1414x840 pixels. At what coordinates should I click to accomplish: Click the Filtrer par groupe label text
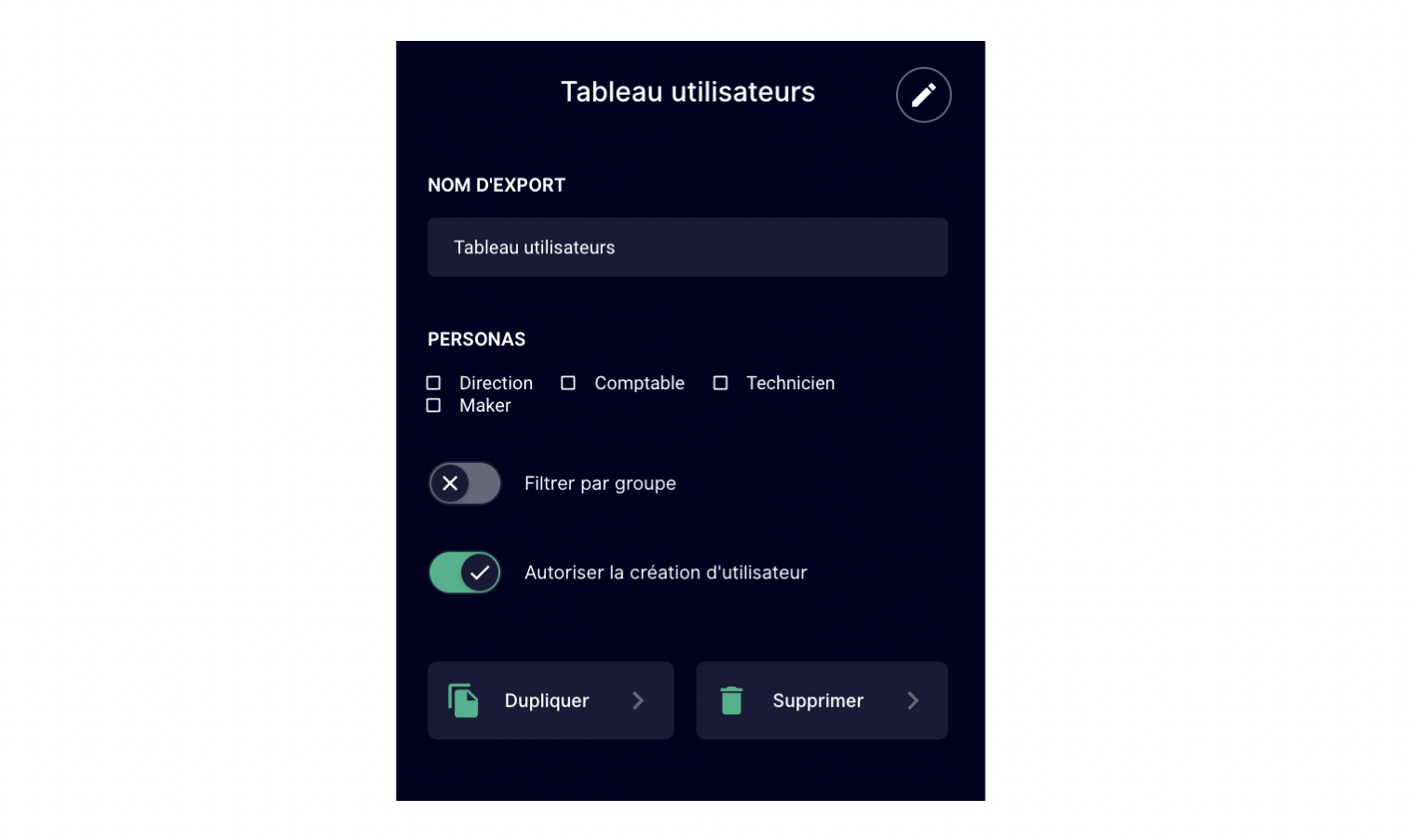point(600,483)
